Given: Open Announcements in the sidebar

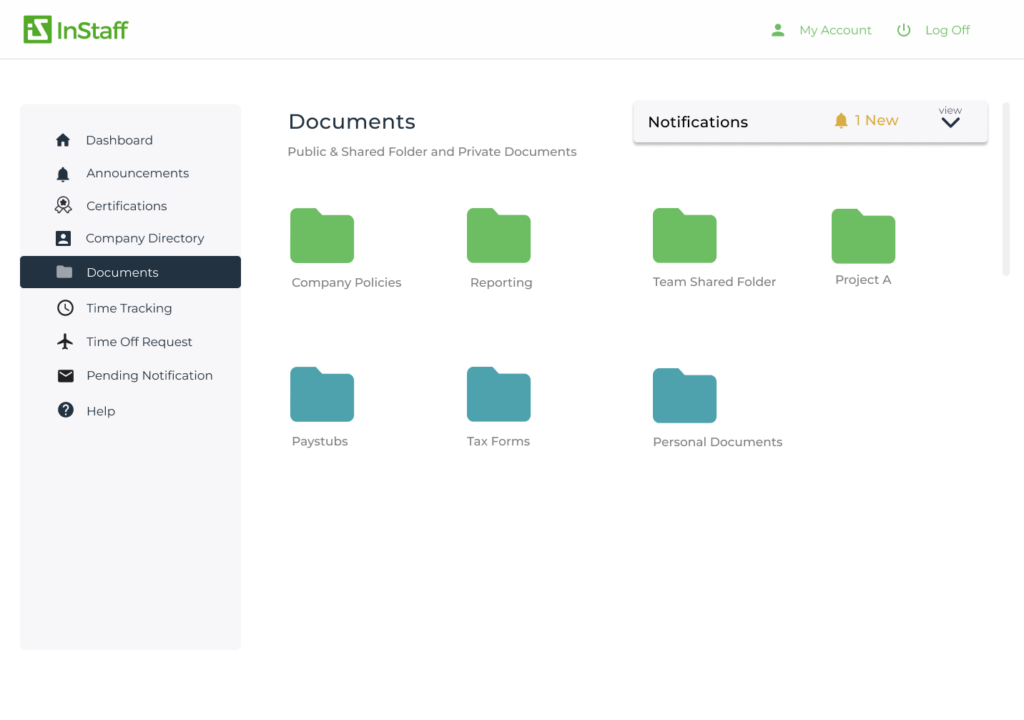Looking at the screenshot, I should pos(138,173).
